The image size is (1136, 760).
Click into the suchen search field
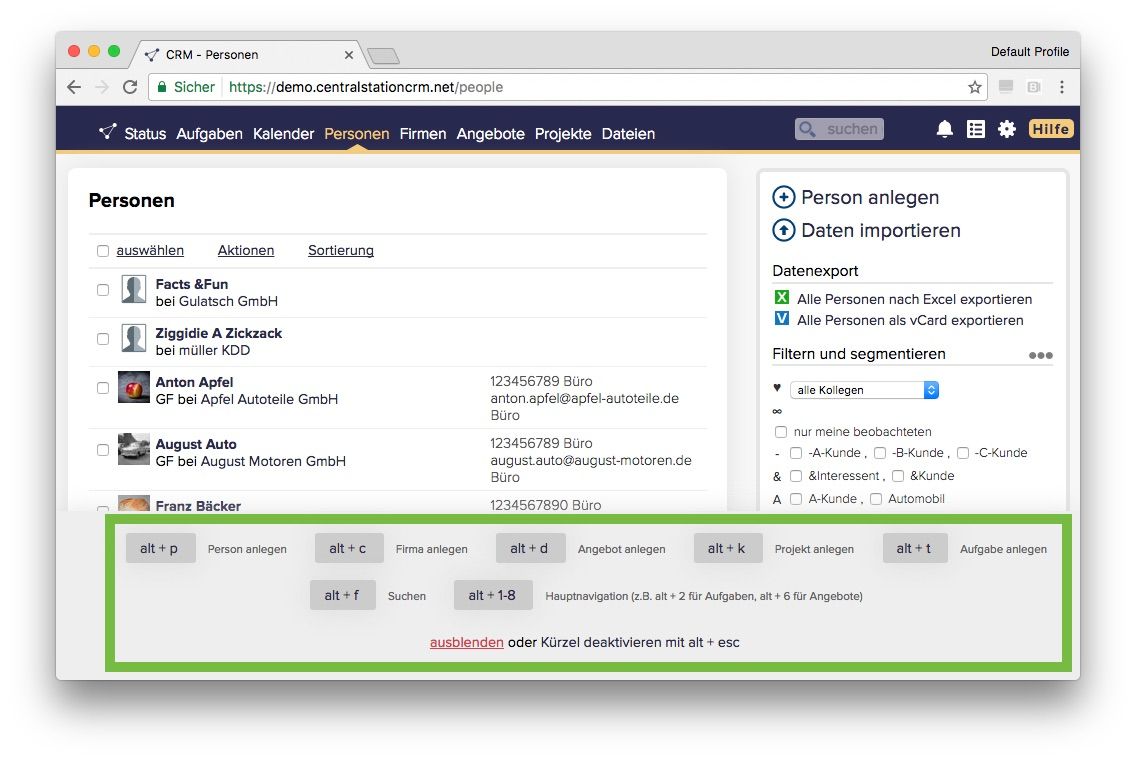(840, 129)
